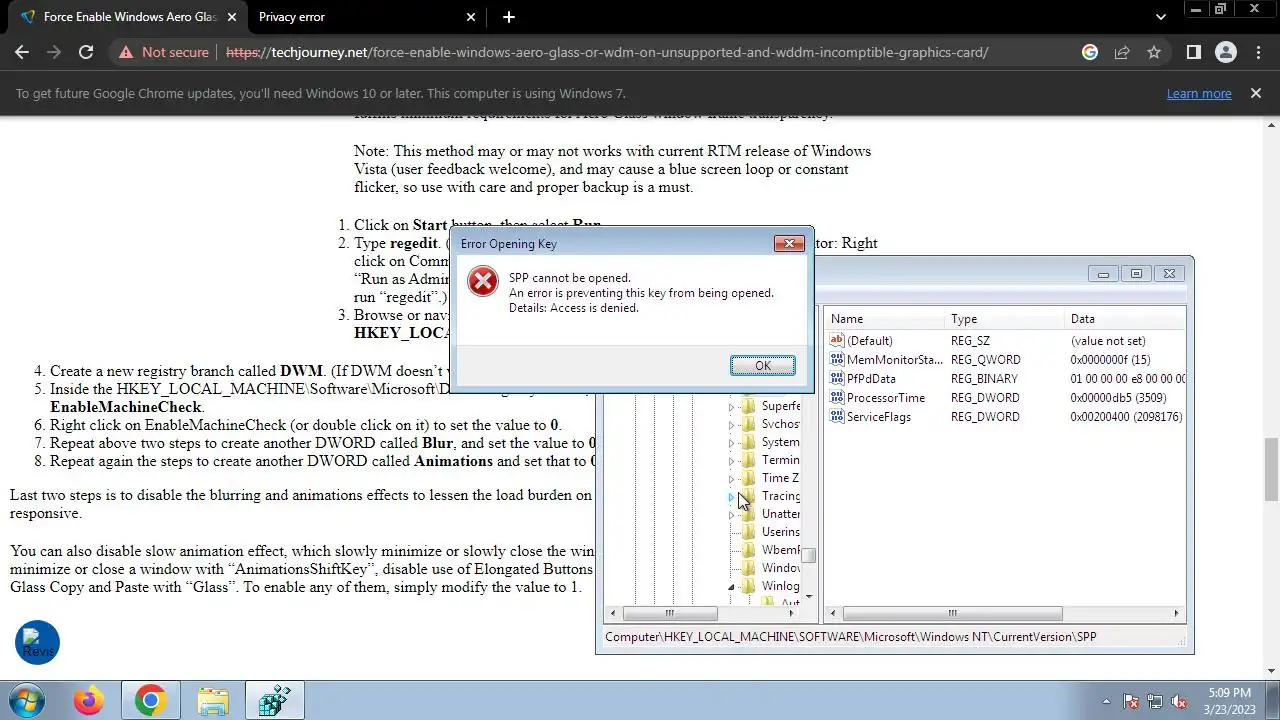Show hidden system tray icons
1280x720 pixels.
click(1106, 702)
